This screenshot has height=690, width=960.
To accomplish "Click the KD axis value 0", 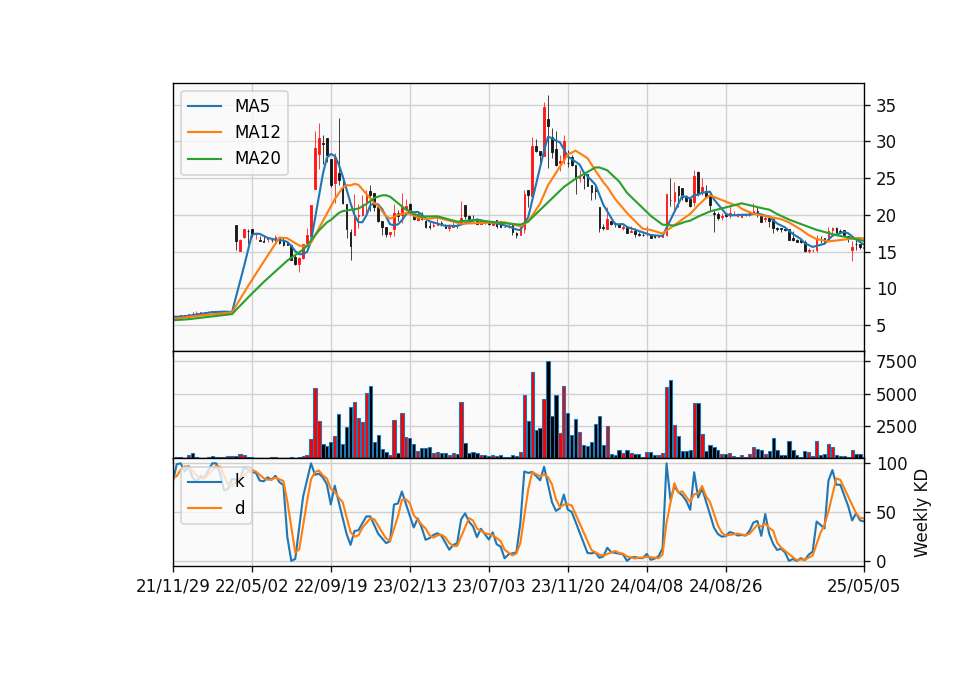I will coord(881,561).
